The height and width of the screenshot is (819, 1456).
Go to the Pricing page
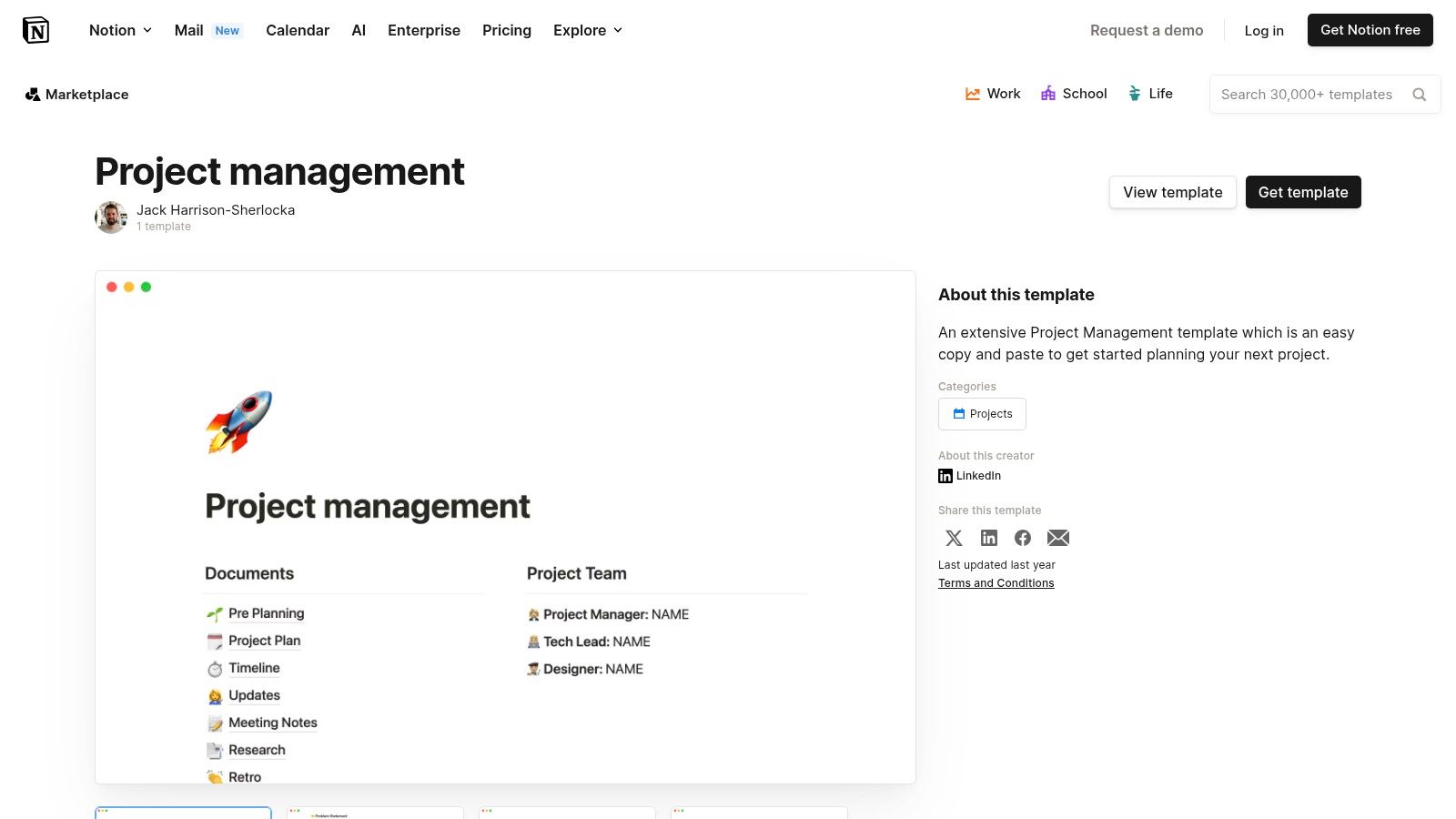coord(507,30)
